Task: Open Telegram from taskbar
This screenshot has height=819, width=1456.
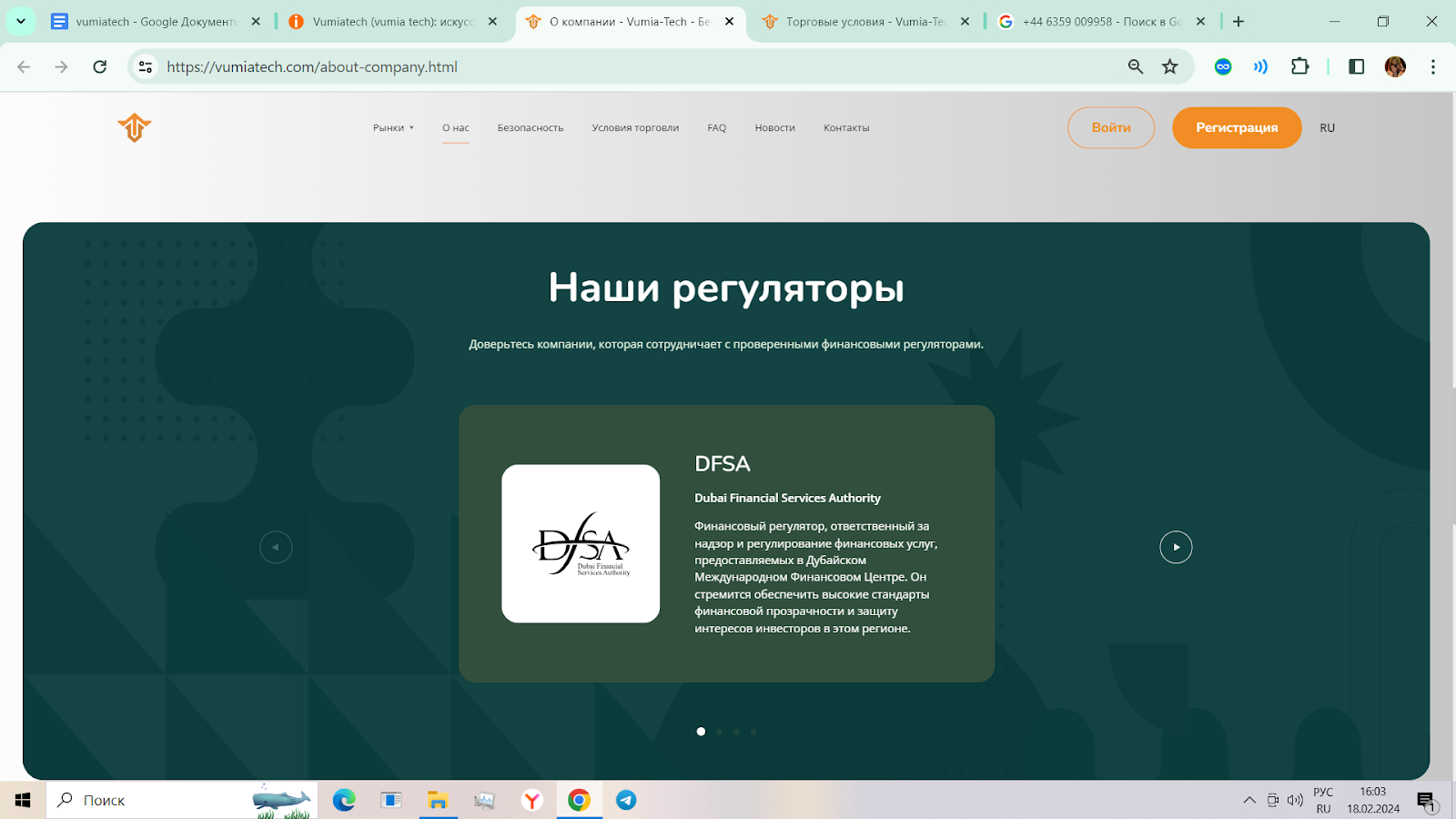Action: point(626,800)
